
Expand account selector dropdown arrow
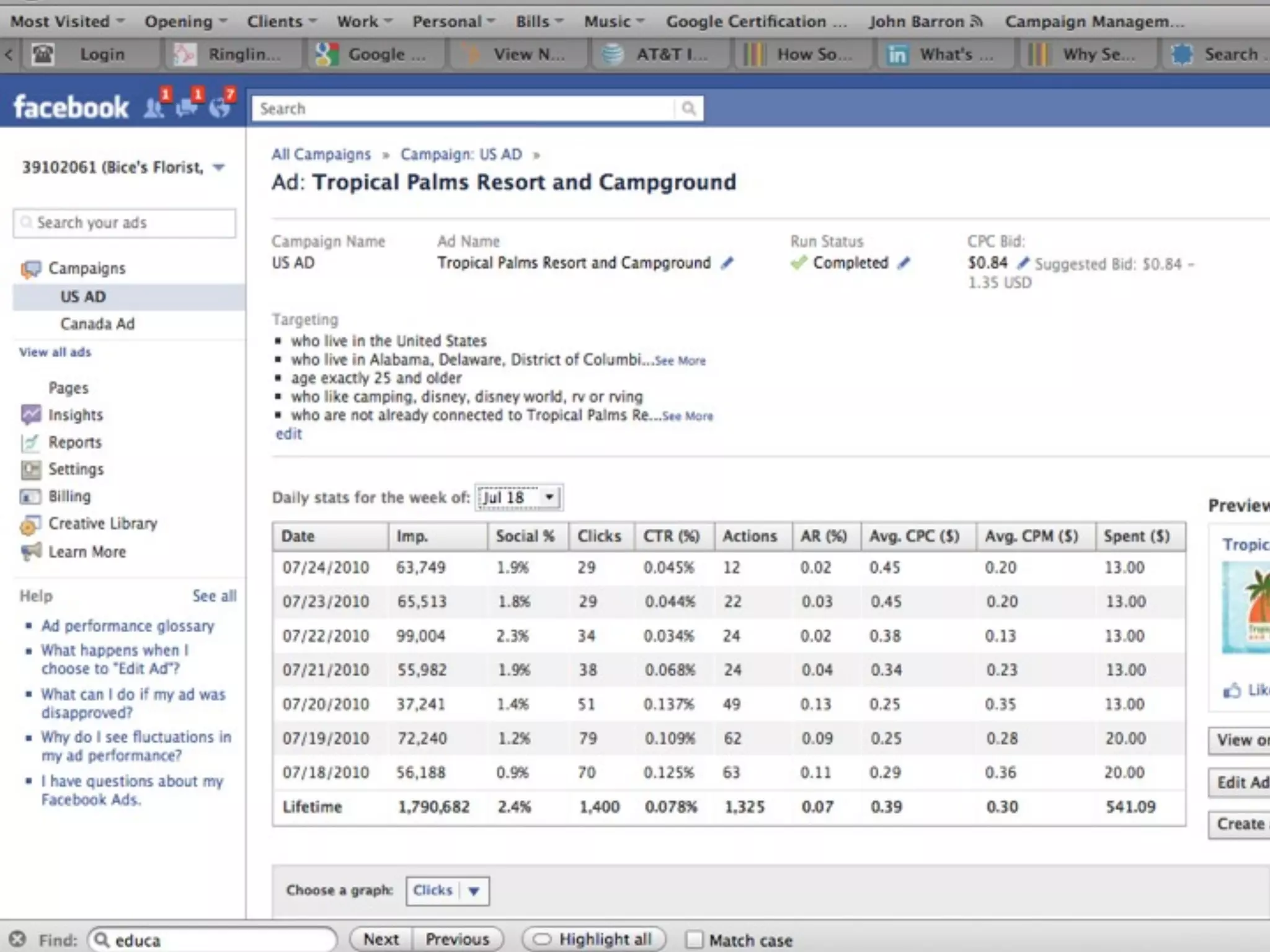click(x=218, y=167)
